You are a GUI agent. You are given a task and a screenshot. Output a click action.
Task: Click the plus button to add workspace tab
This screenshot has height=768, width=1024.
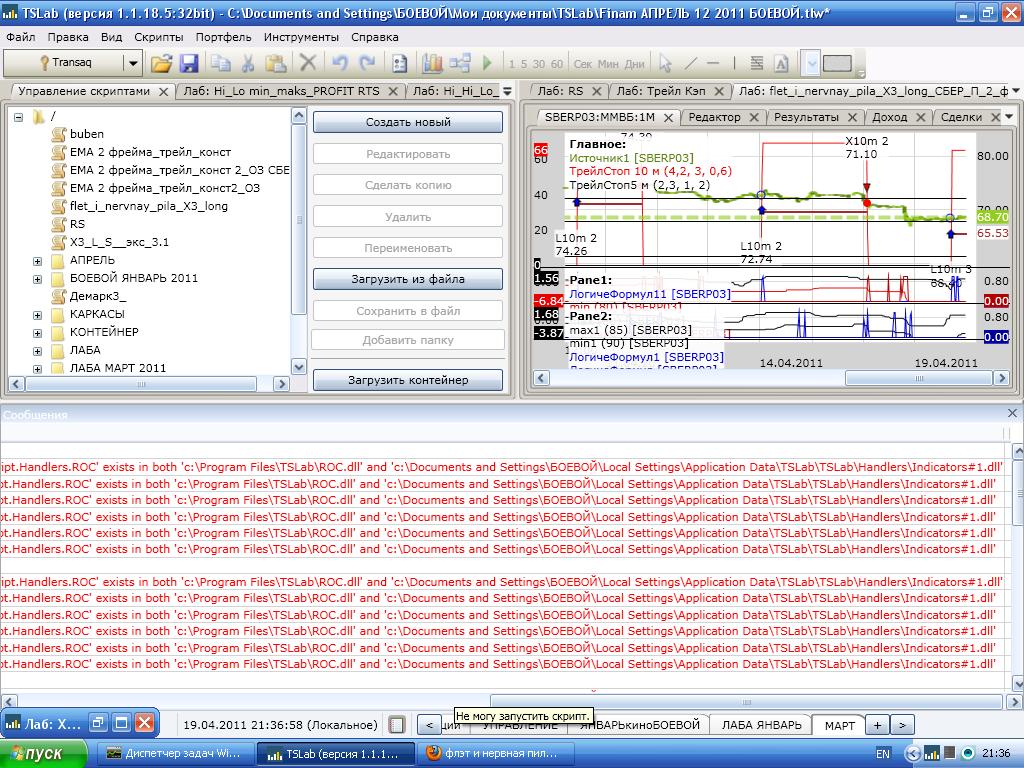[876, 725]
